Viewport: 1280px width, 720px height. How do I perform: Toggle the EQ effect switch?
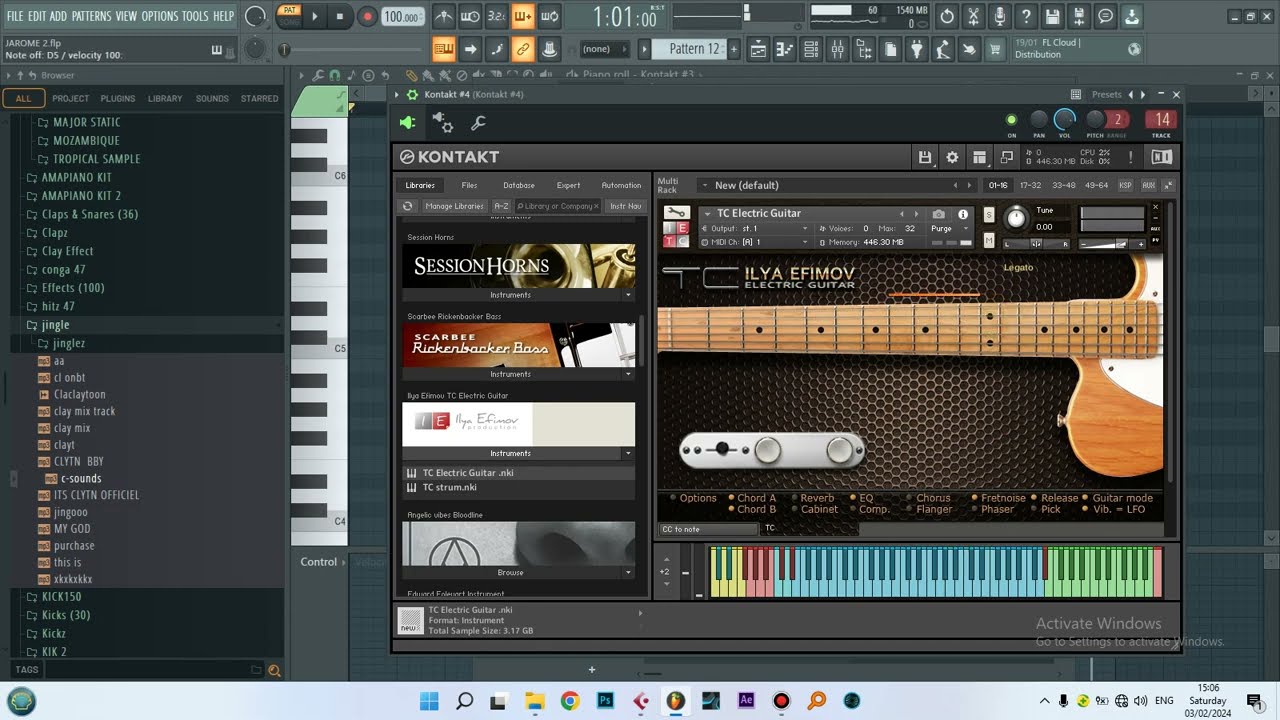coord(854,498)
